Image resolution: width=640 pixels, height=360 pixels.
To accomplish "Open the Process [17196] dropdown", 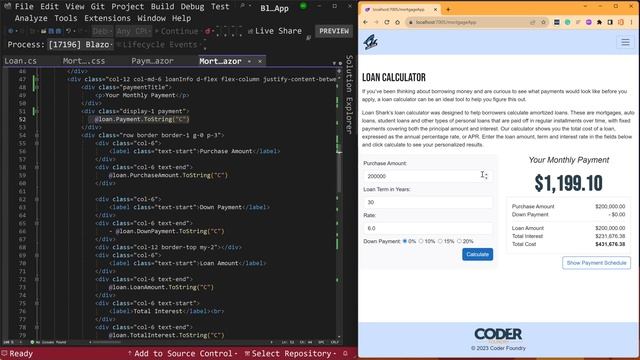I will (x=81, y=44).
